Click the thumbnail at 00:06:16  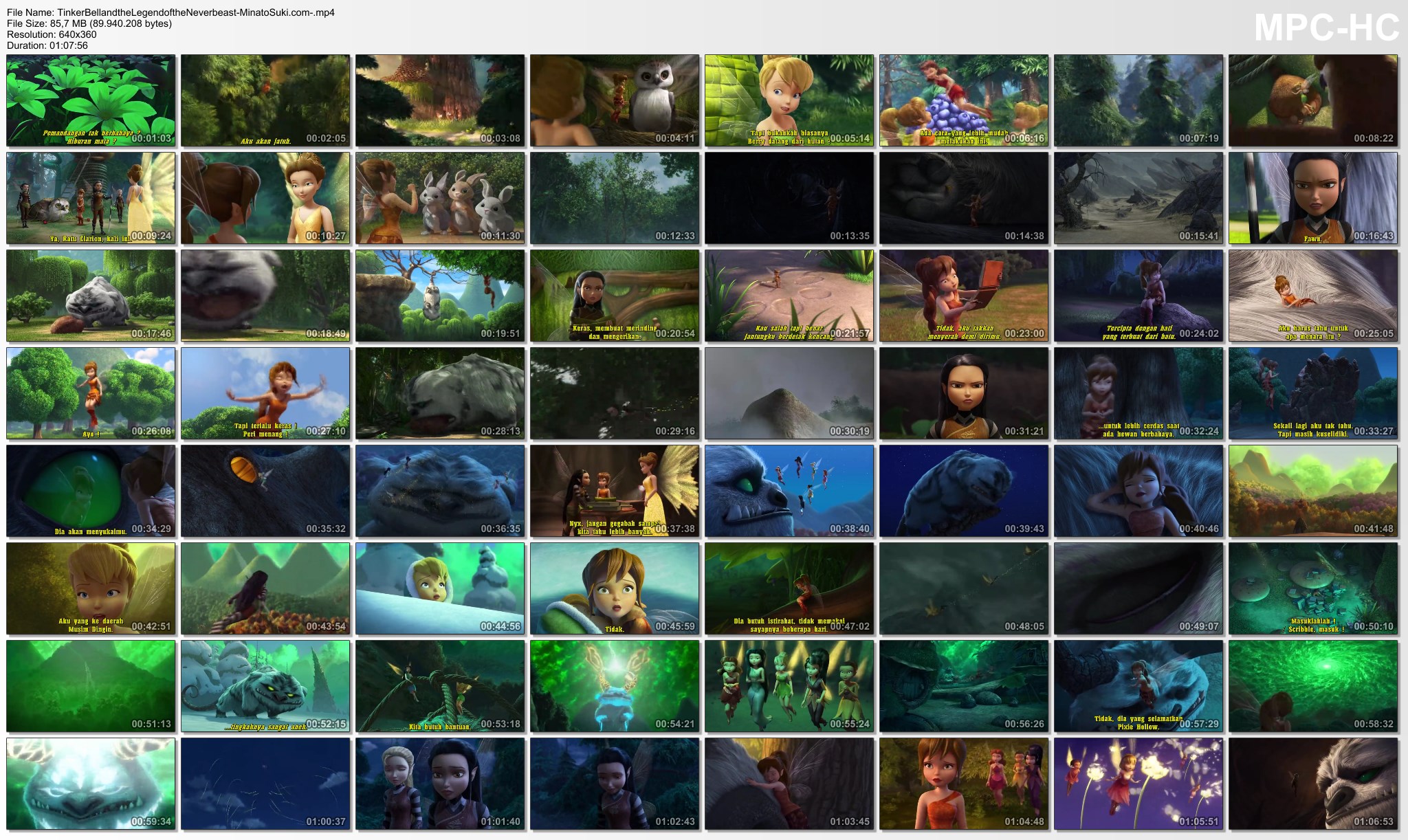tap(964, 100)
